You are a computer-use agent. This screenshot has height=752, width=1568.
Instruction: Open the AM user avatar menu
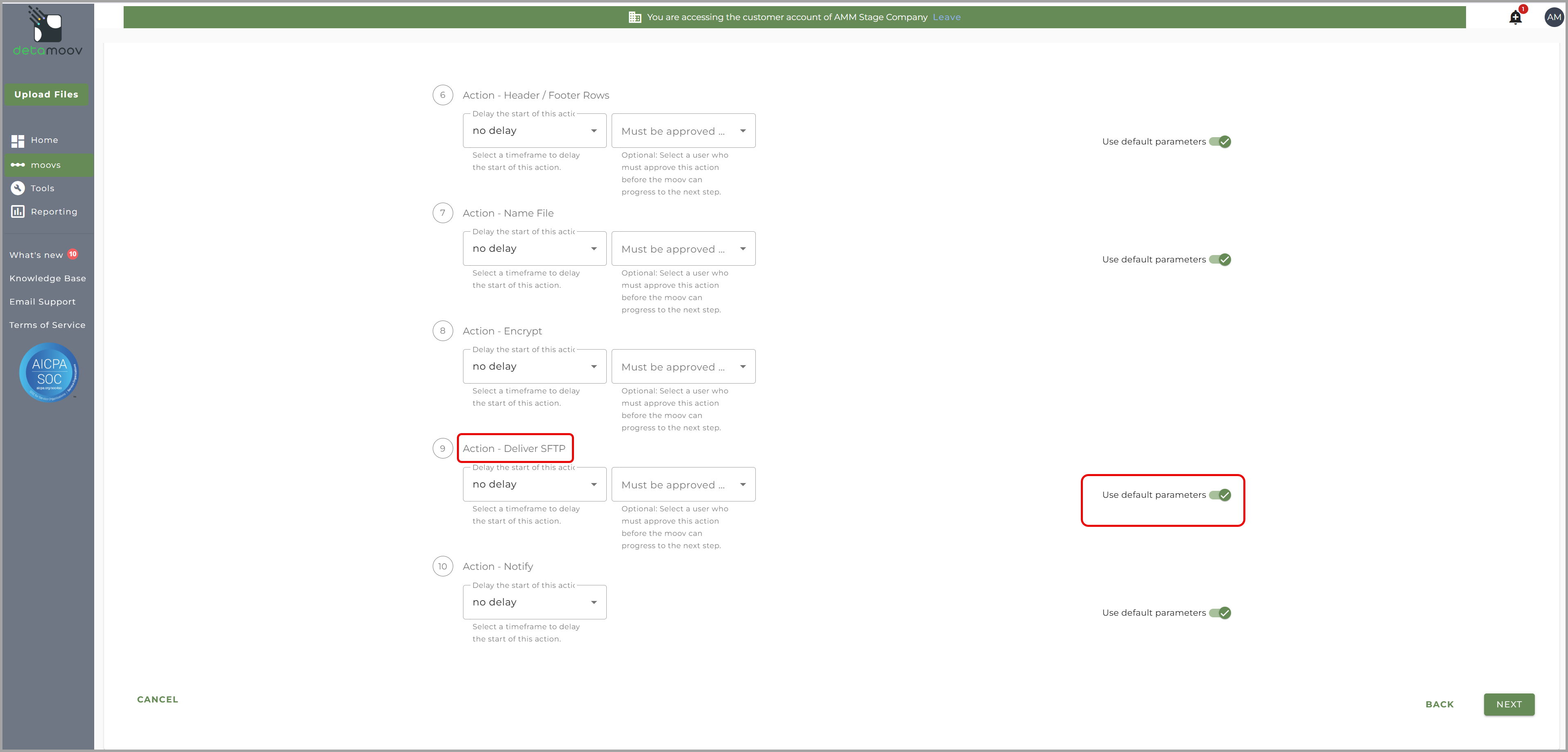[1553, 17]
